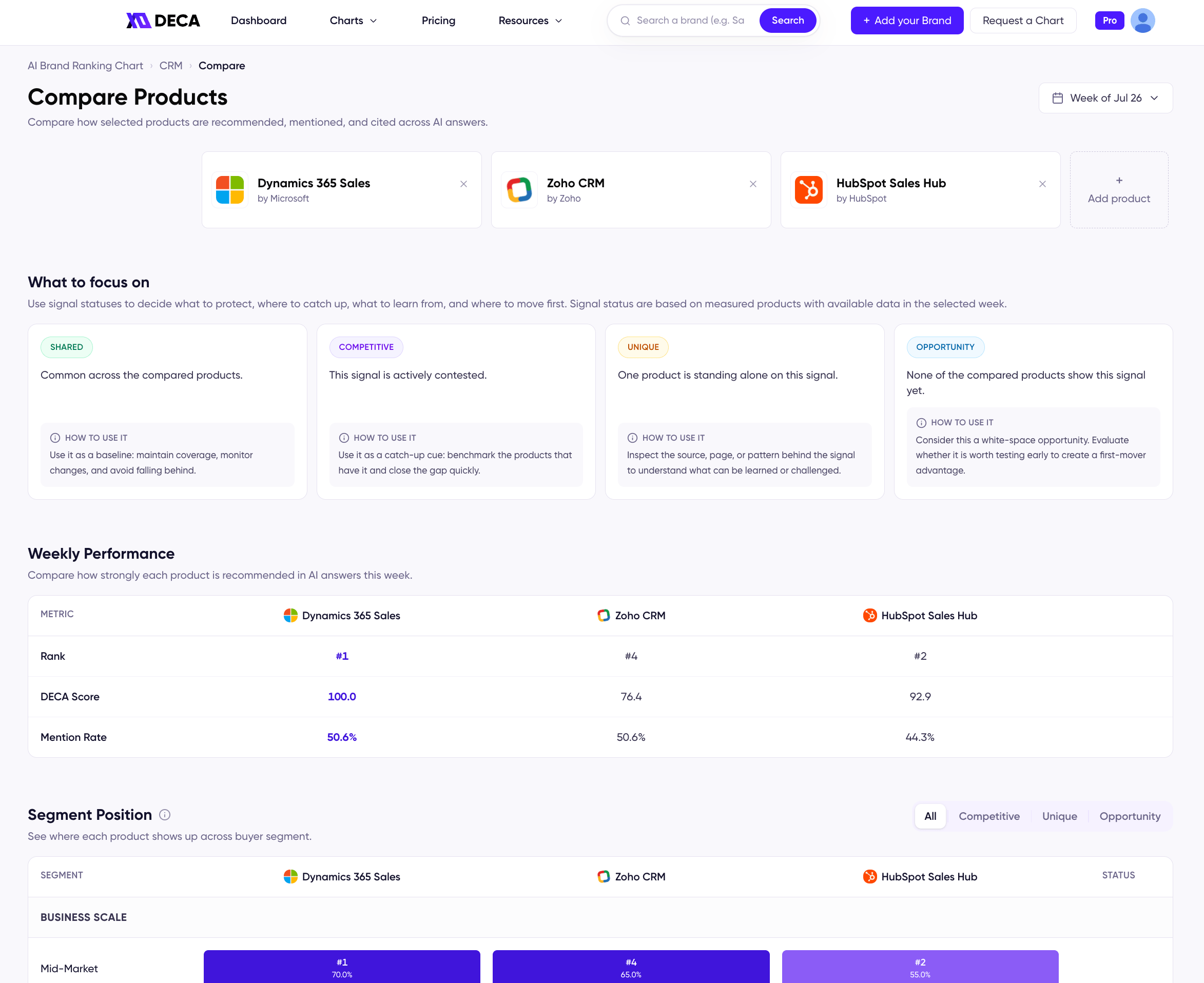Viewport: 1204px width, 983px height.
Task: Click the Mention Rate row label
Action: tap(73, 737)
